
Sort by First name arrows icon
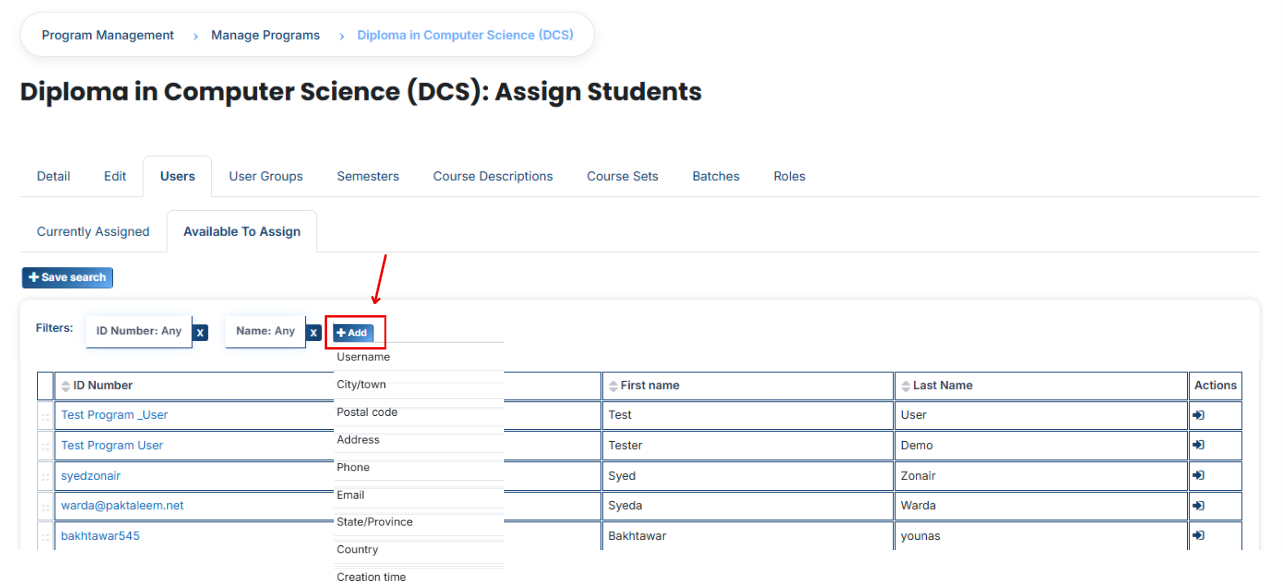[613, 386]
